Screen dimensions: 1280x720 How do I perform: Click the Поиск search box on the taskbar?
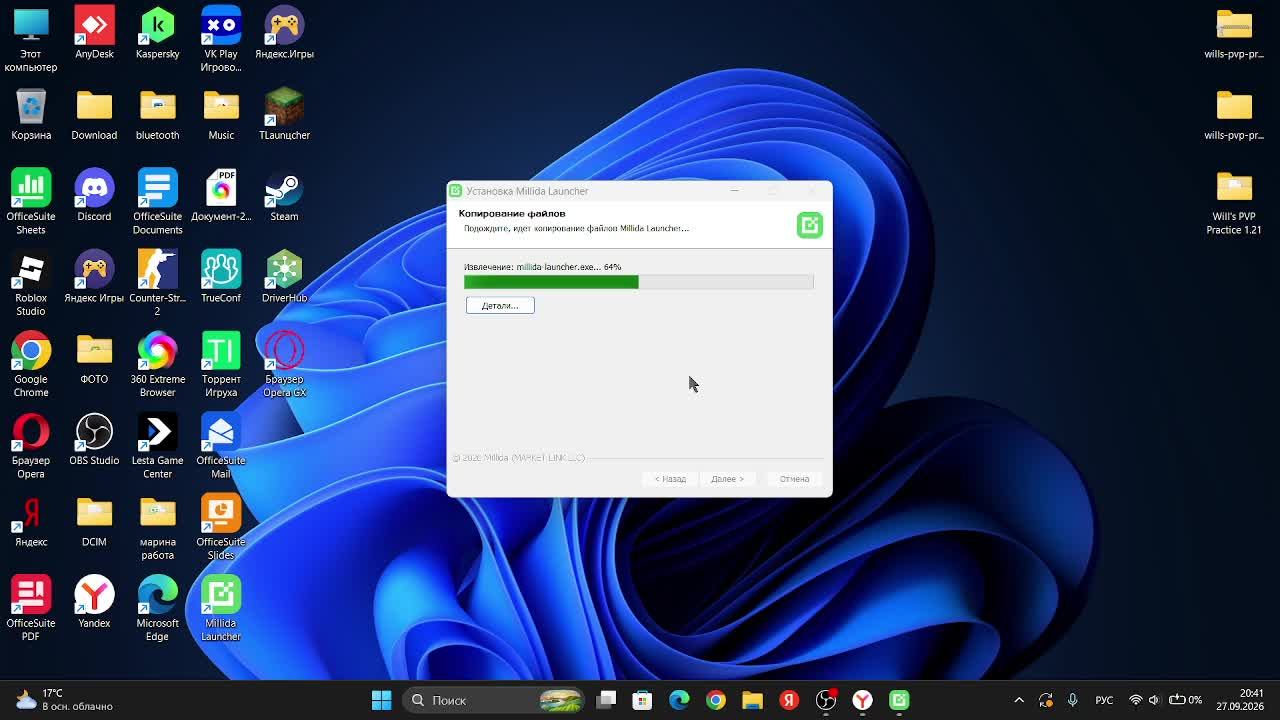tap(495, 700)
